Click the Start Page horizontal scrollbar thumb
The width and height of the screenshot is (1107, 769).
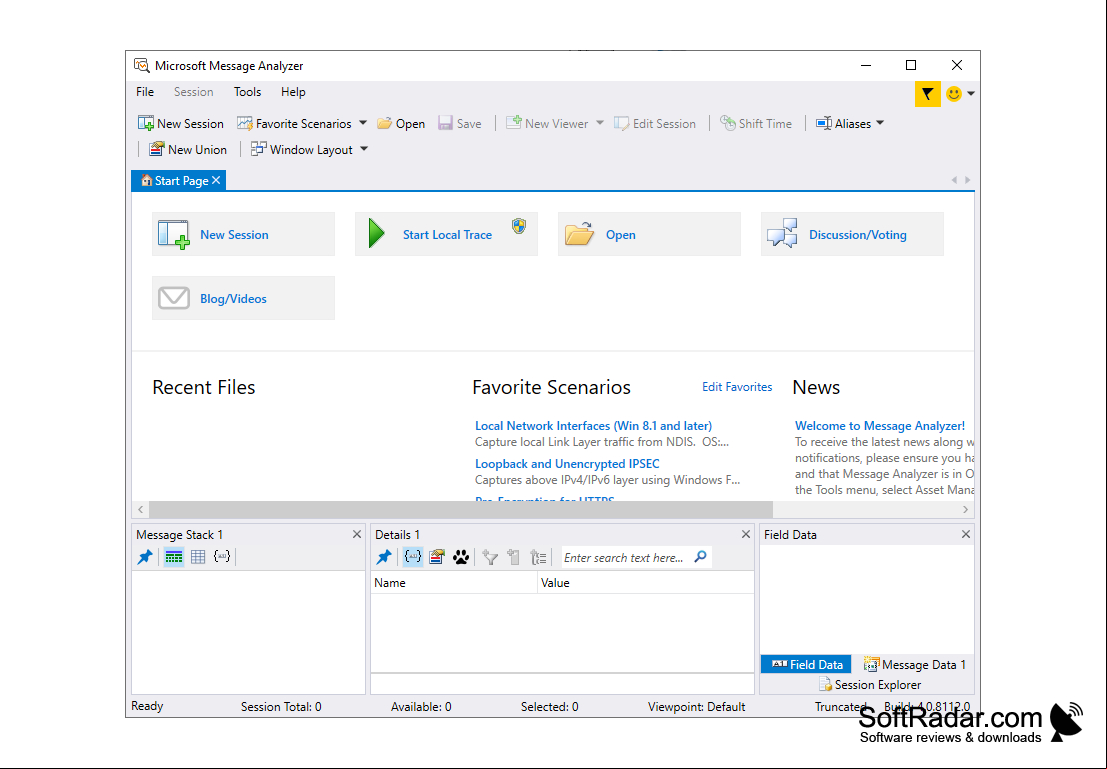pyautogui.click(x=461, y=509)
